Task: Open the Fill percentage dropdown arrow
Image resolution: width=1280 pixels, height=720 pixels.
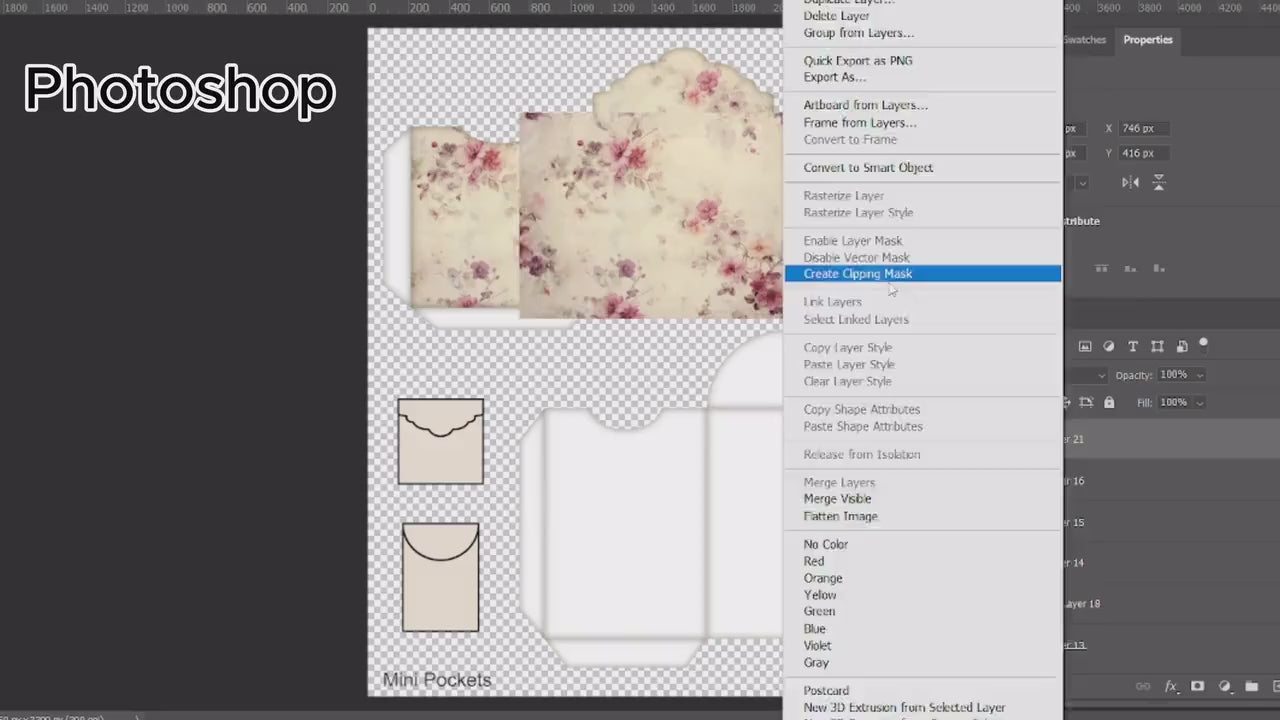Action: point(1200,403)
